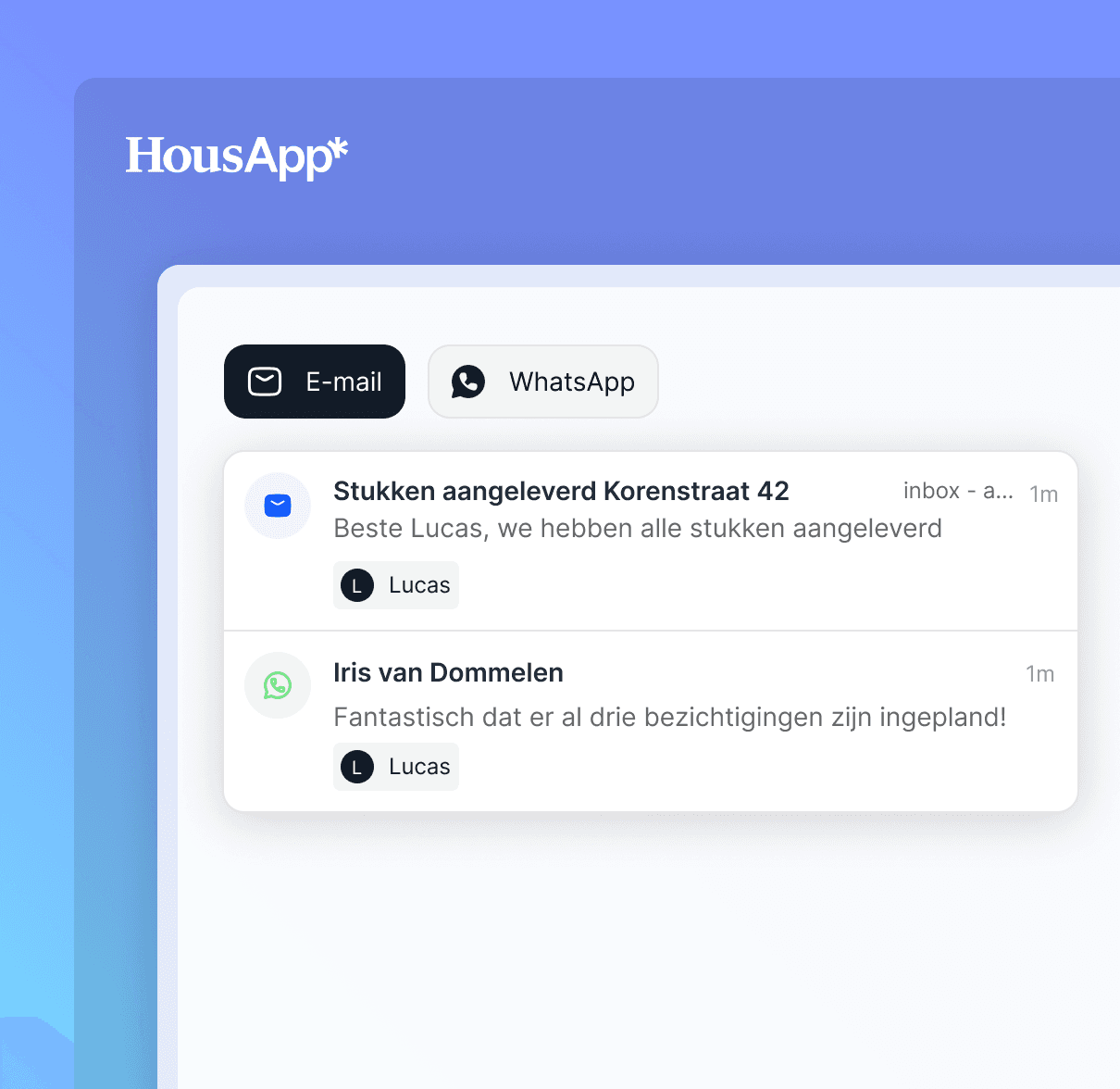This screenshot has height=1089, width=1120.
Task: Switch to the E-mail tab
Action: point(315,382)
